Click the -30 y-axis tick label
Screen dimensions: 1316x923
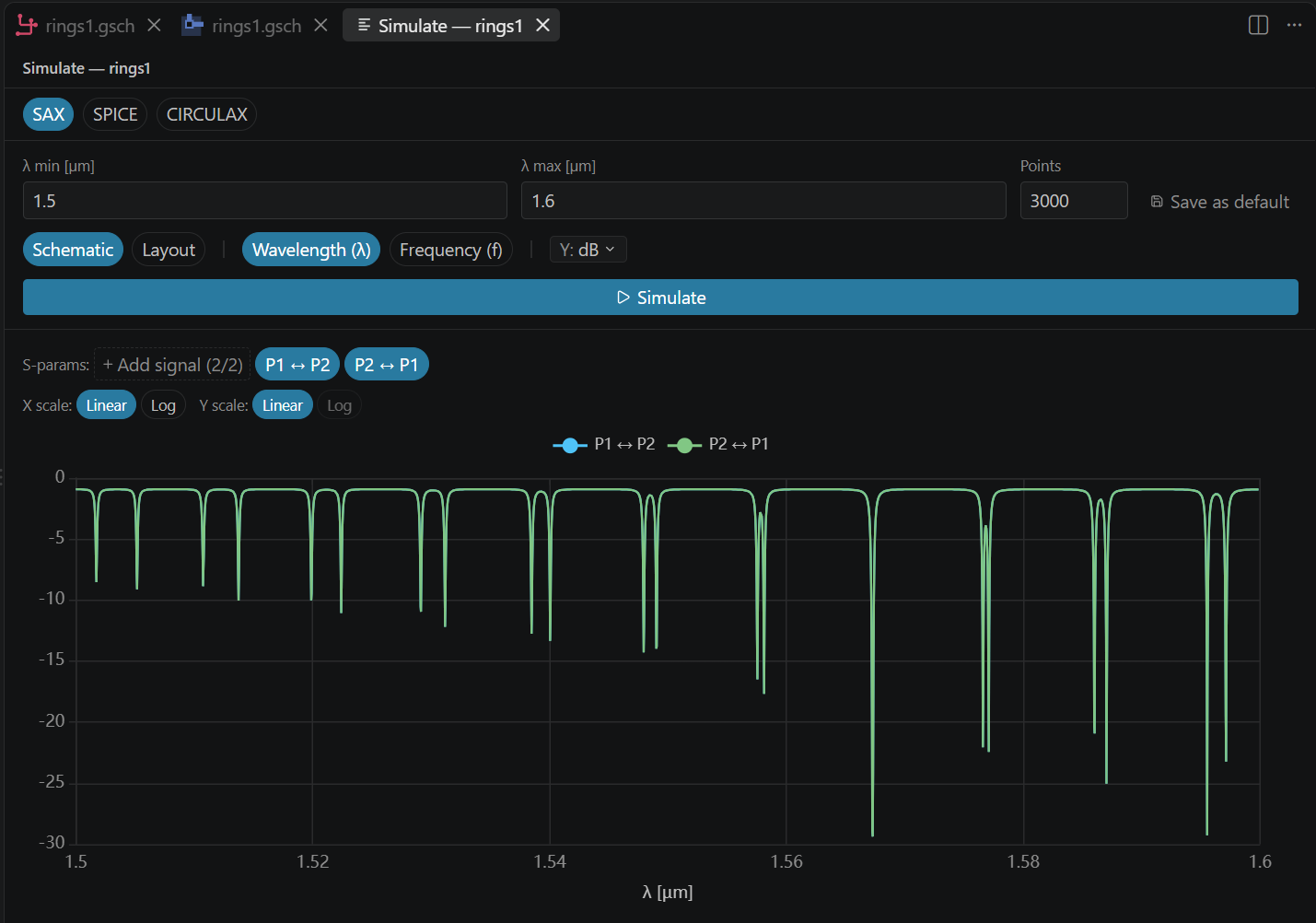pos(52,842)
